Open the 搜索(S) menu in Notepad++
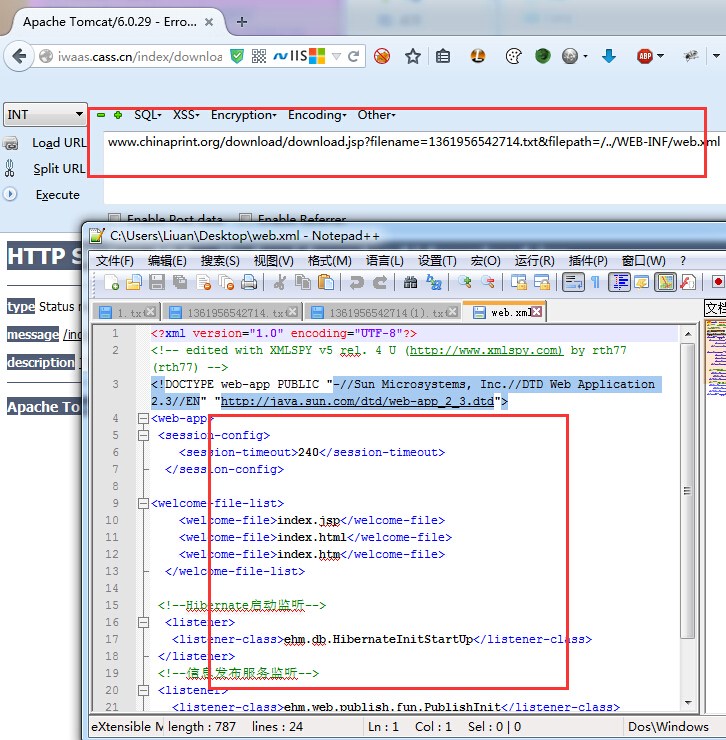Viewport: 726px width, 740px height. (220, 261)
